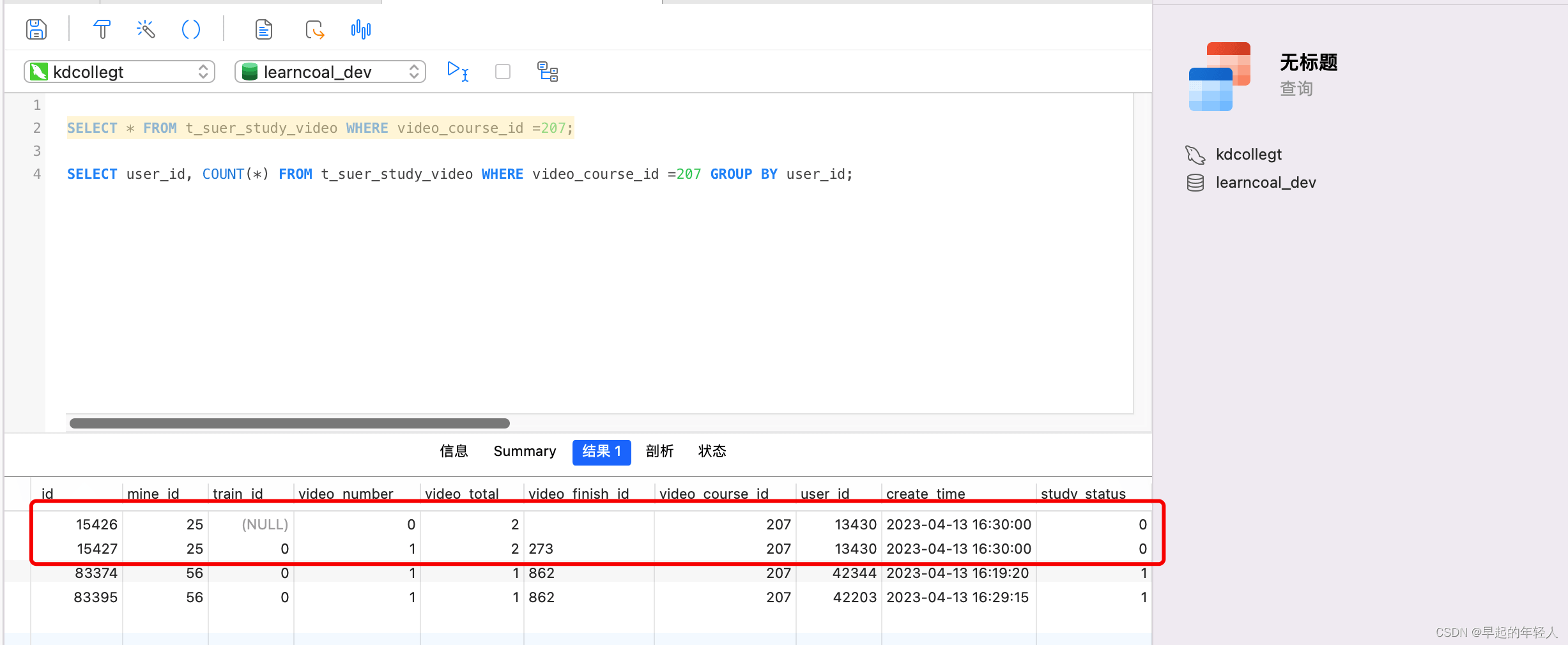Screen dimensions: 1568x645
Task: Click the MySQL dolphin icon beside kdcollegt
Action: [1195, 155]
